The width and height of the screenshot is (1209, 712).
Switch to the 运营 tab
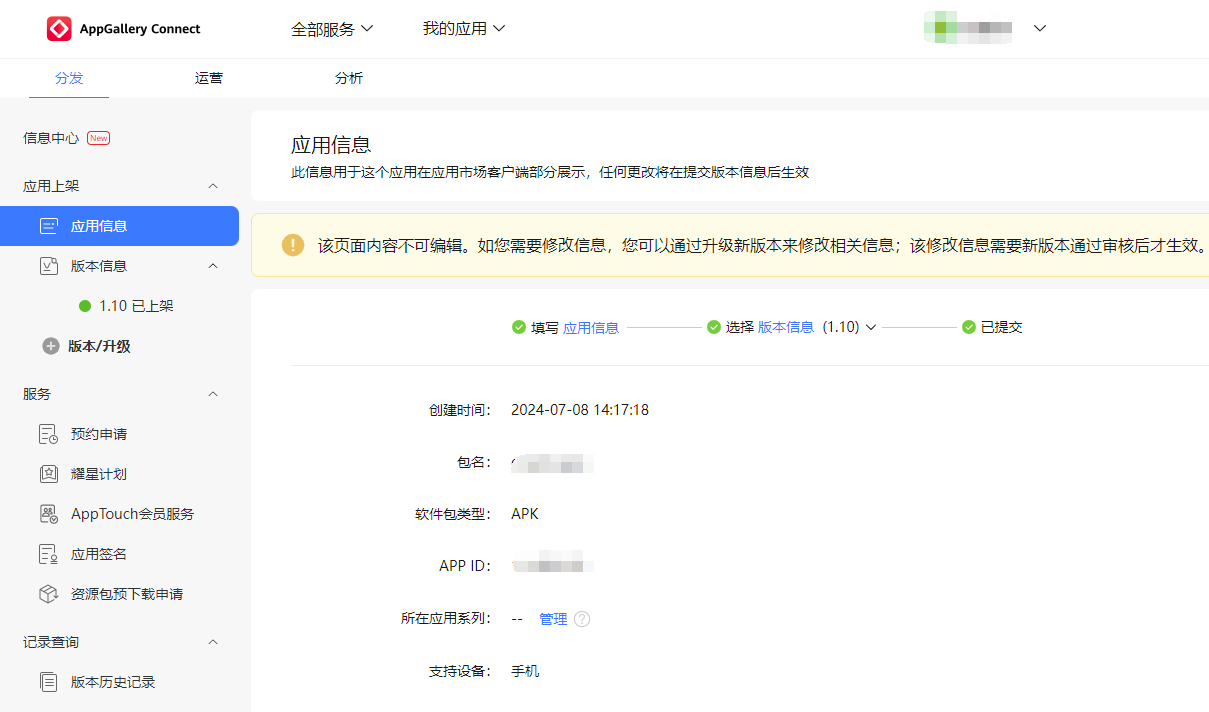[209, 78]
